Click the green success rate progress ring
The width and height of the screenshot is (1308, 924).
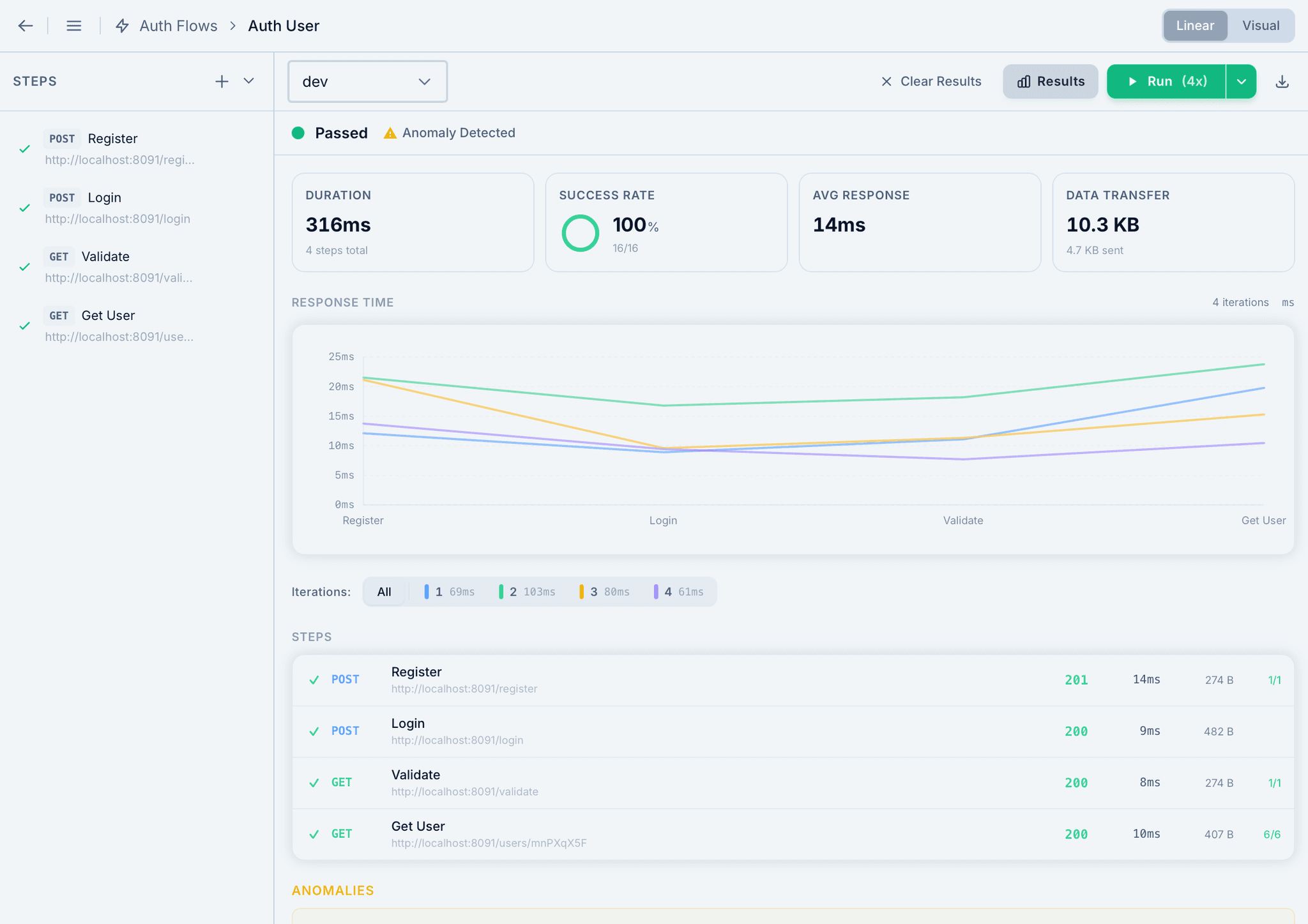pos(580,232)
